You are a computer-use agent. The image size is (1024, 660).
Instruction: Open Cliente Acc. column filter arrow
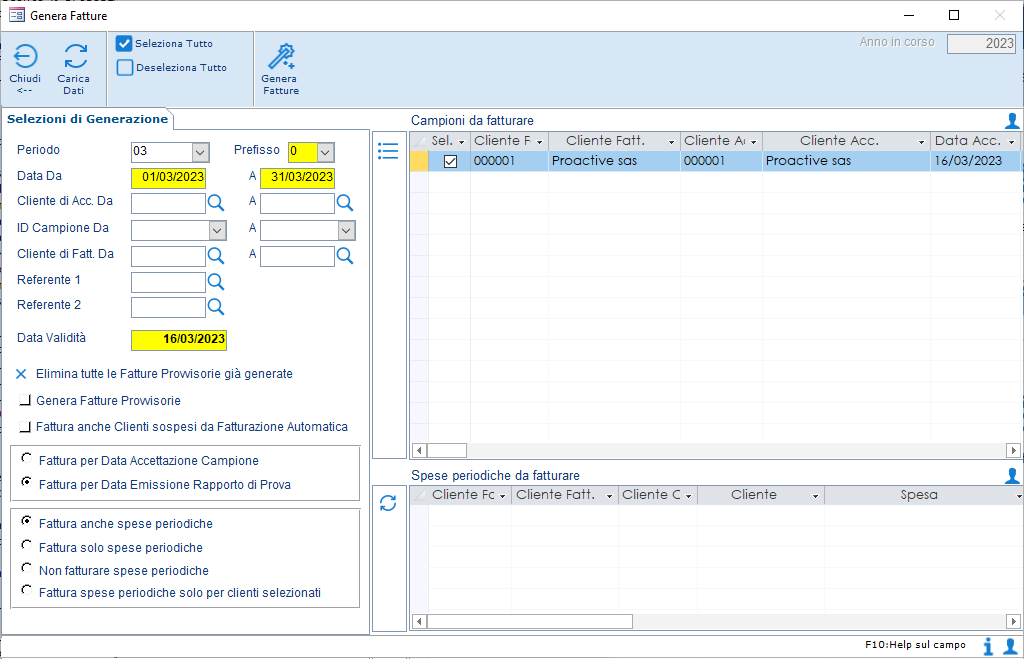921,142
